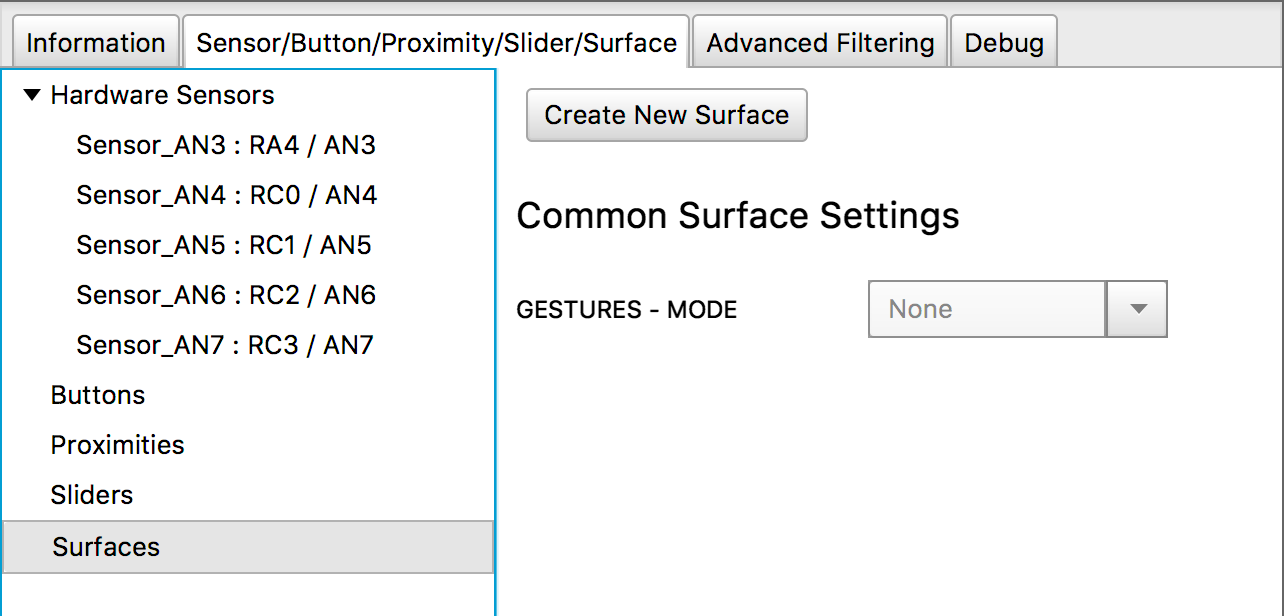Open the Sliders configuration section
Viewport: 1288px width, 616px height.
[x=90, y=495]
